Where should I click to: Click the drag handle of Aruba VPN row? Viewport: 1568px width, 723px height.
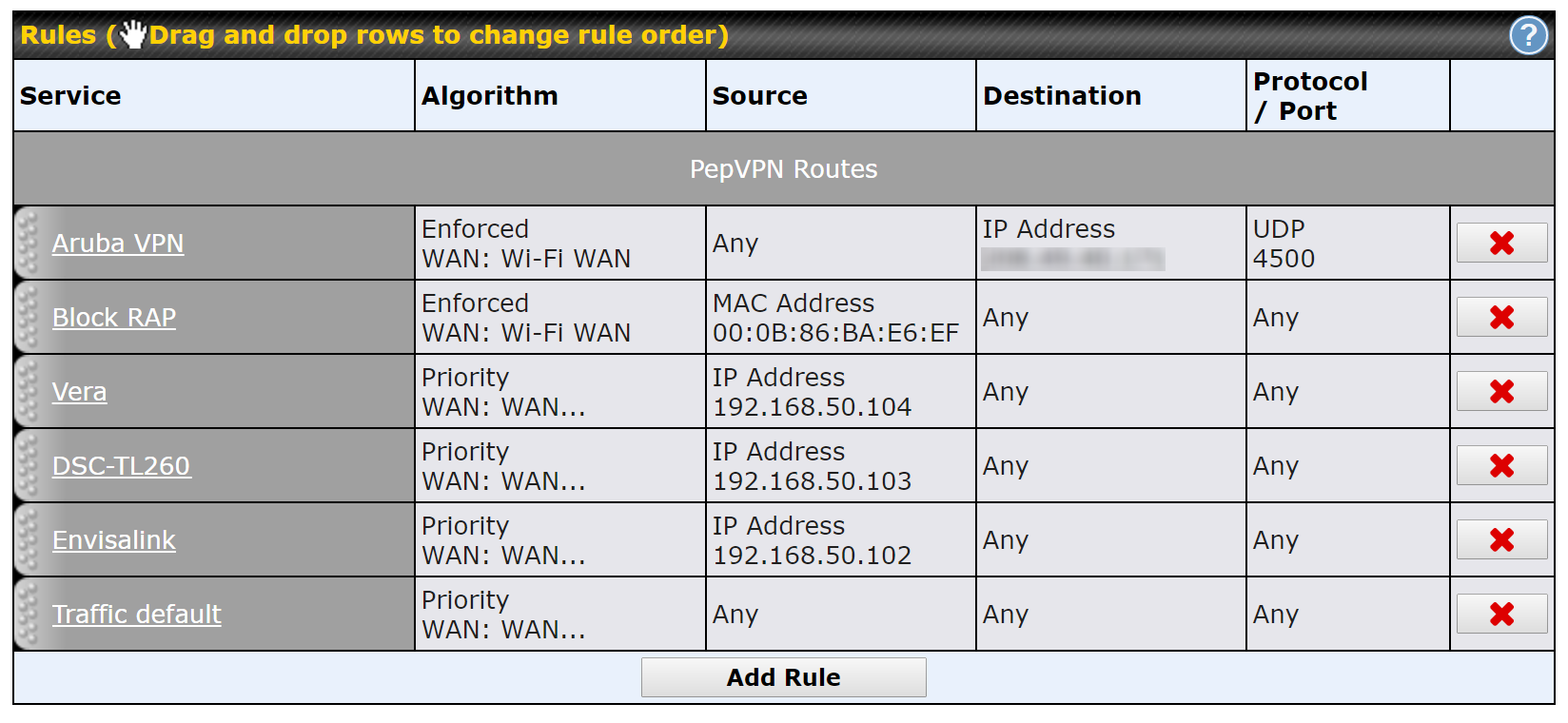pos(29,243)
